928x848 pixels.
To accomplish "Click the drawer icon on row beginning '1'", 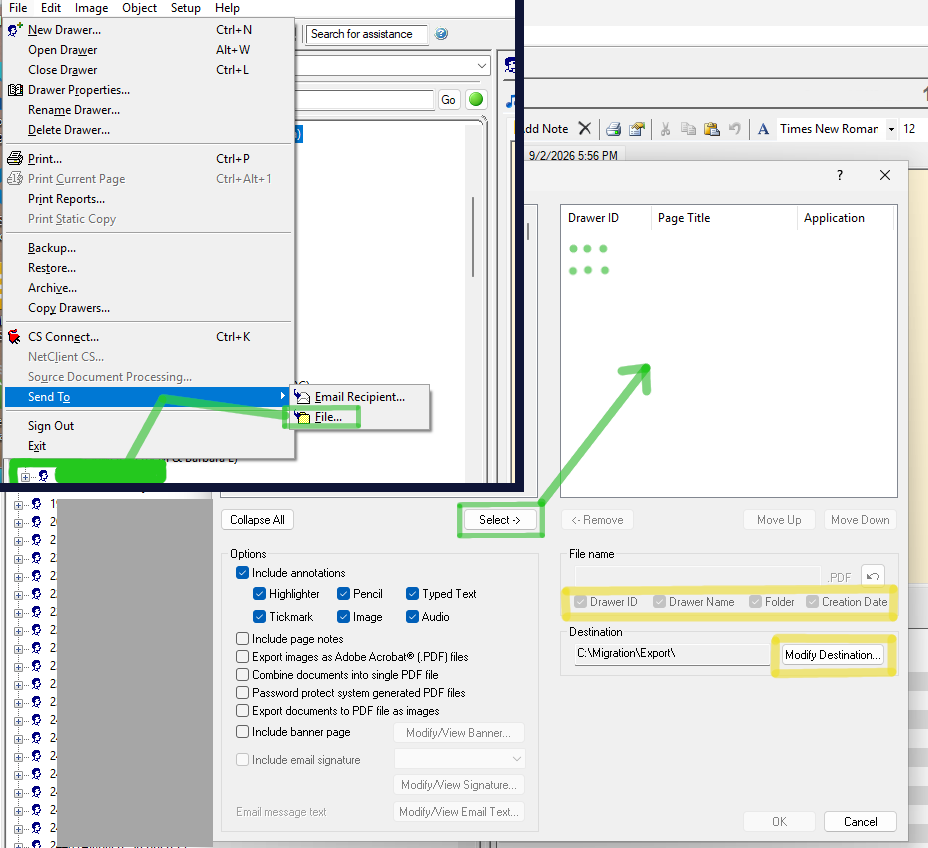I will pos(37,504).
